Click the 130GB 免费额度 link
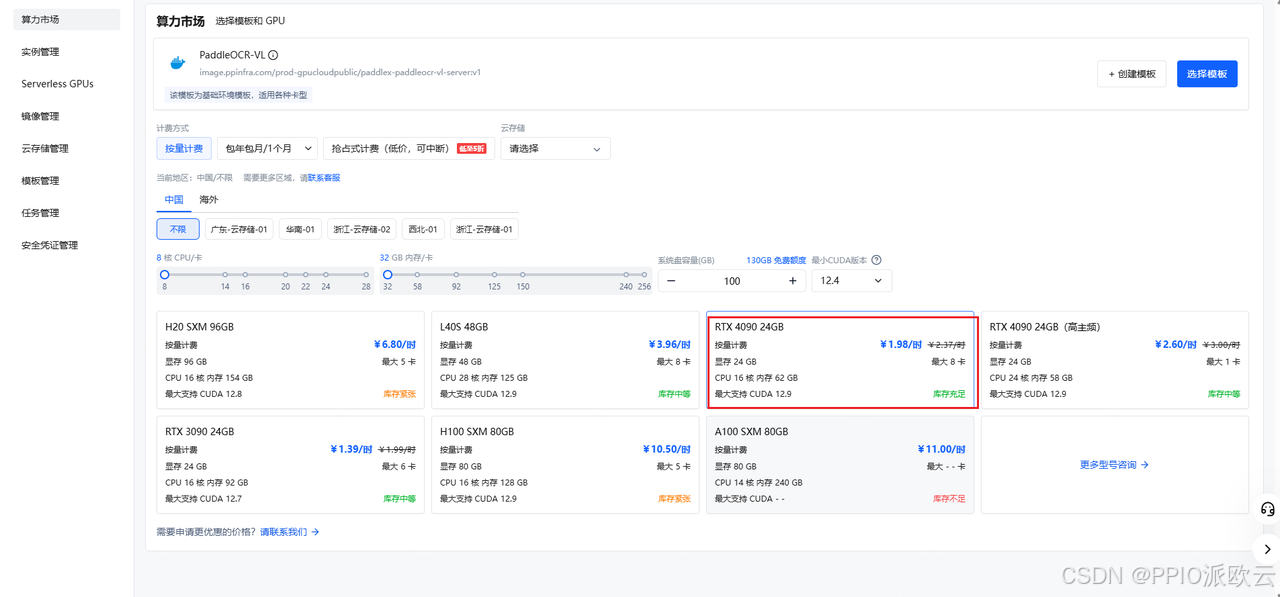 pos(776,260)
